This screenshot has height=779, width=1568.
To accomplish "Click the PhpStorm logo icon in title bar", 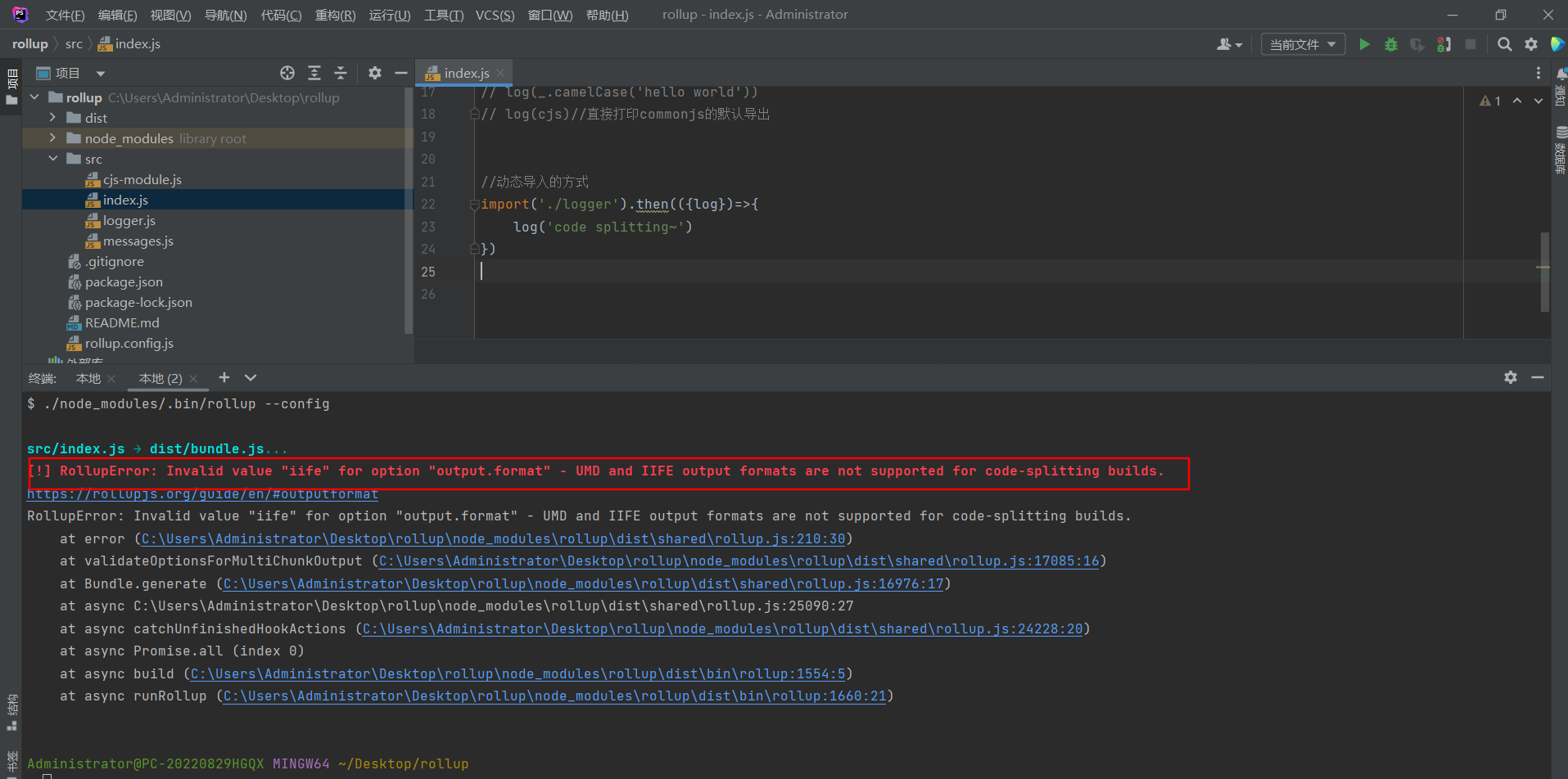I will coord(20,15).
